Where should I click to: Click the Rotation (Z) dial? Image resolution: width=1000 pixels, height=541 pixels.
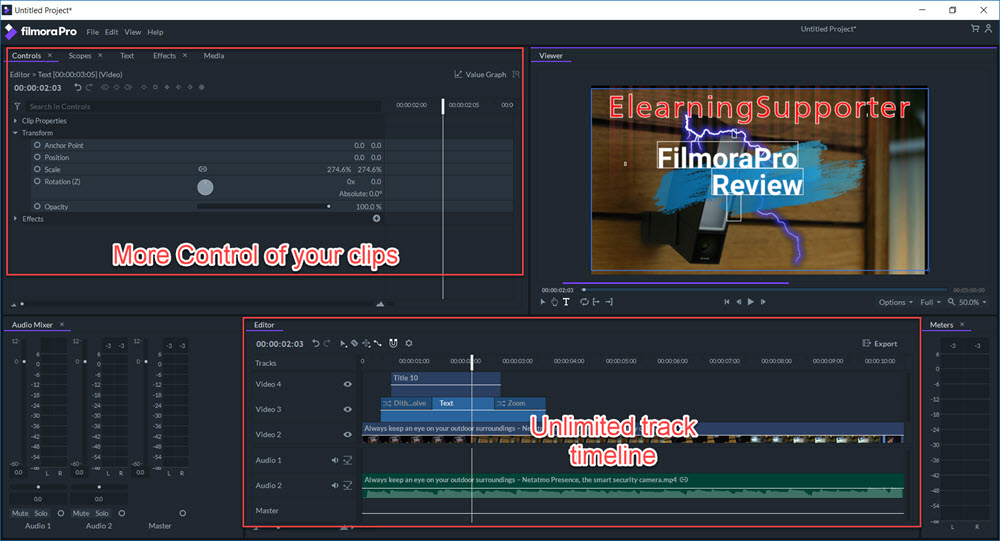coord(205,187)
